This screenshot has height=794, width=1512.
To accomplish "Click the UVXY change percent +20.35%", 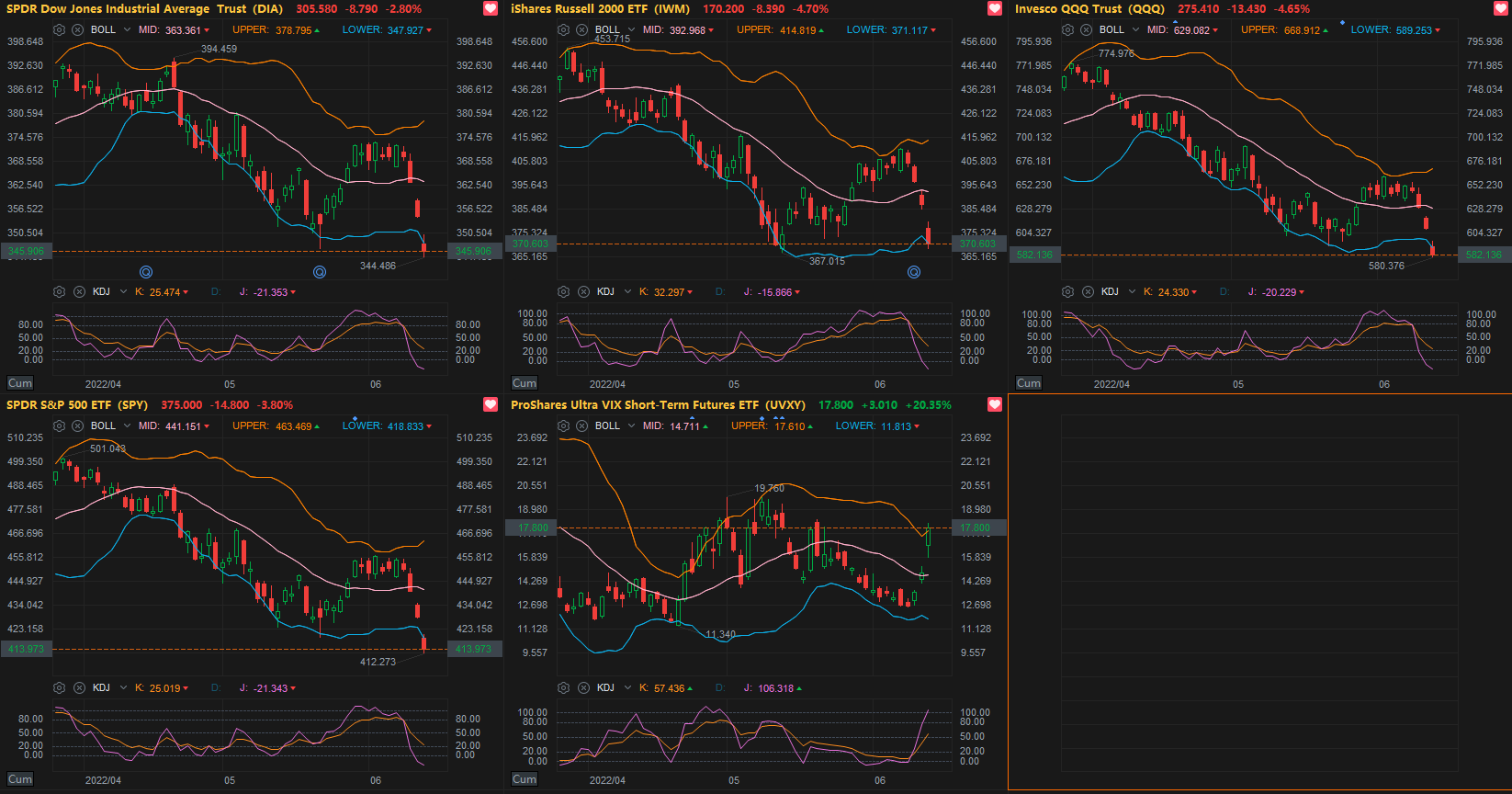I will pyautogui.click(x=929, y=405).
